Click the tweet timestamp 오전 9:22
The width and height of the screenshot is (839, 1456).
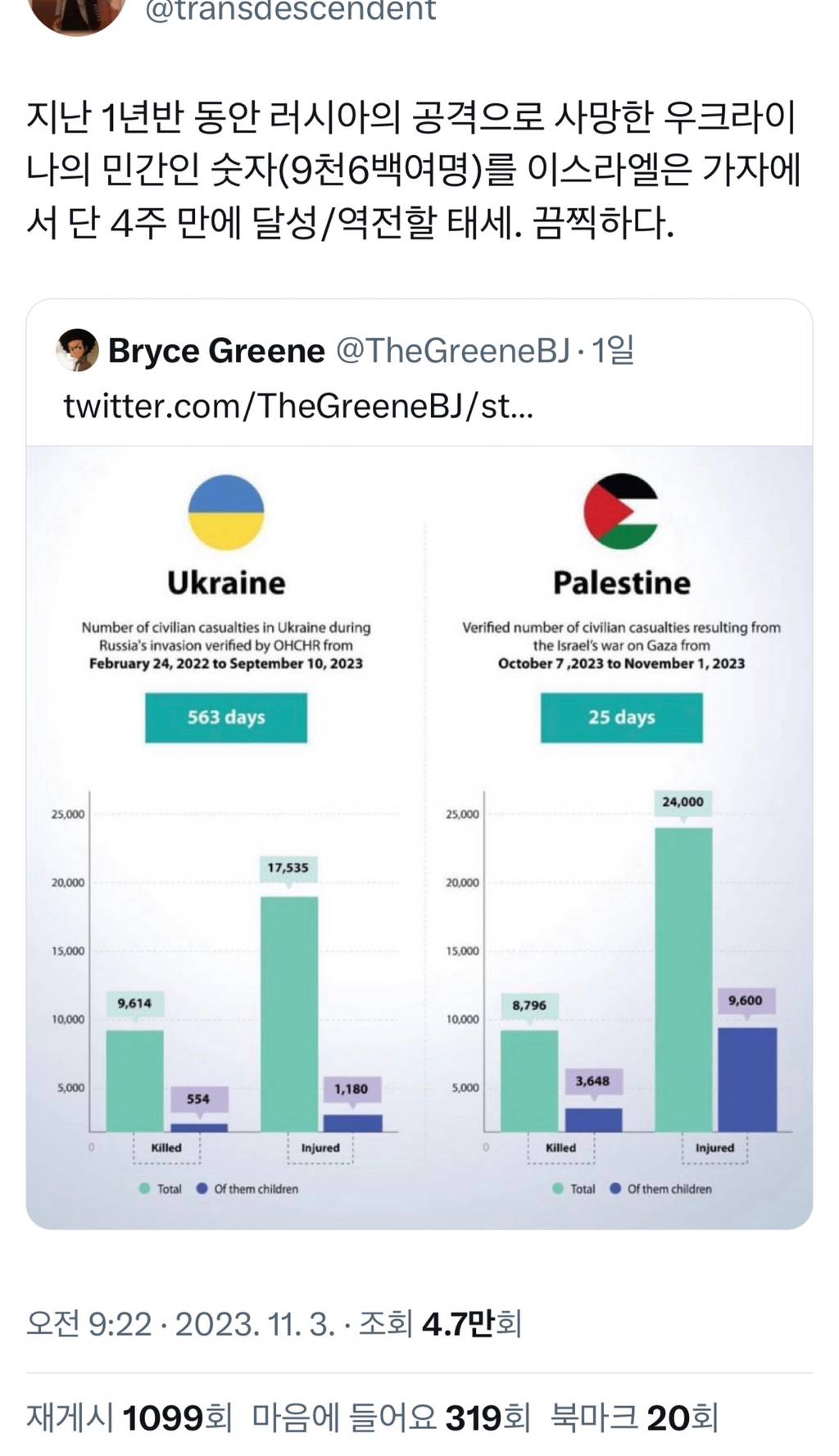89,1324
